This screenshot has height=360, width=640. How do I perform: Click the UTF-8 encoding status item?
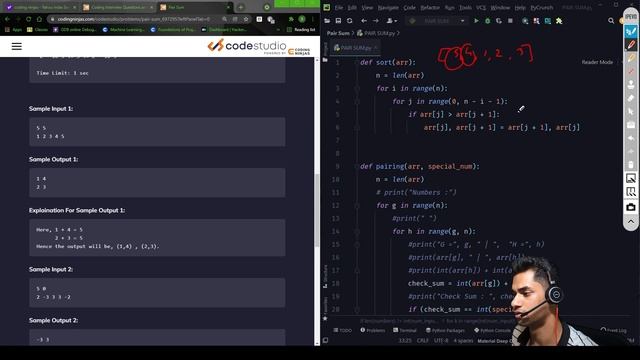[441, 340]
